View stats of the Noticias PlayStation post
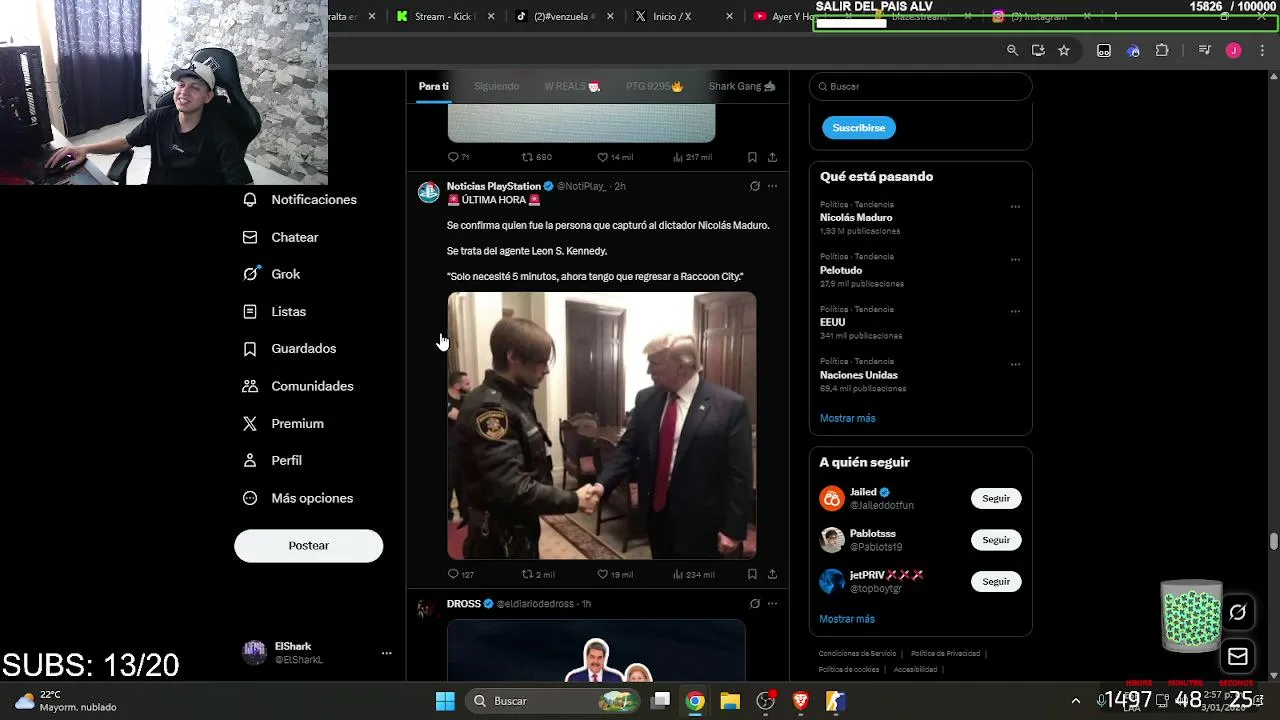This screenshot has width=1280, height=720. pos(693,574)
